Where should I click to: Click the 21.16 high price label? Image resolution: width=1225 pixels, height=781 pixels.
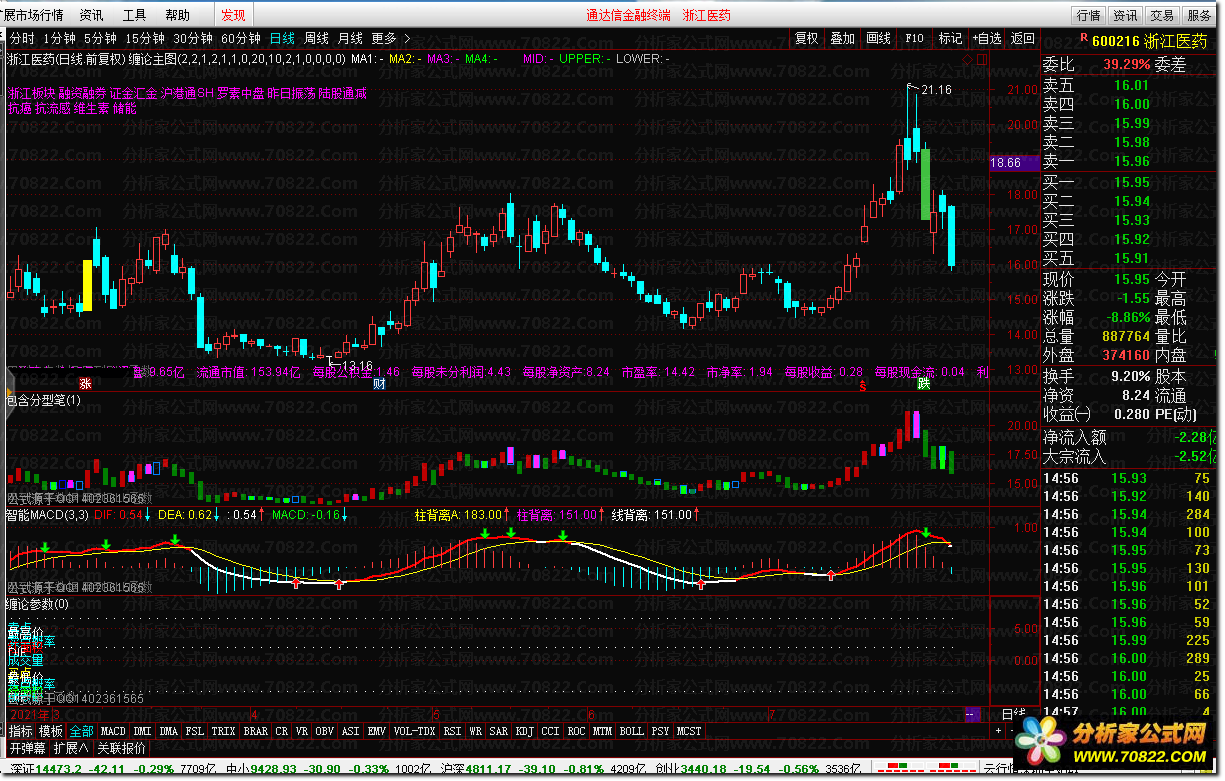[x=937, y=90]
